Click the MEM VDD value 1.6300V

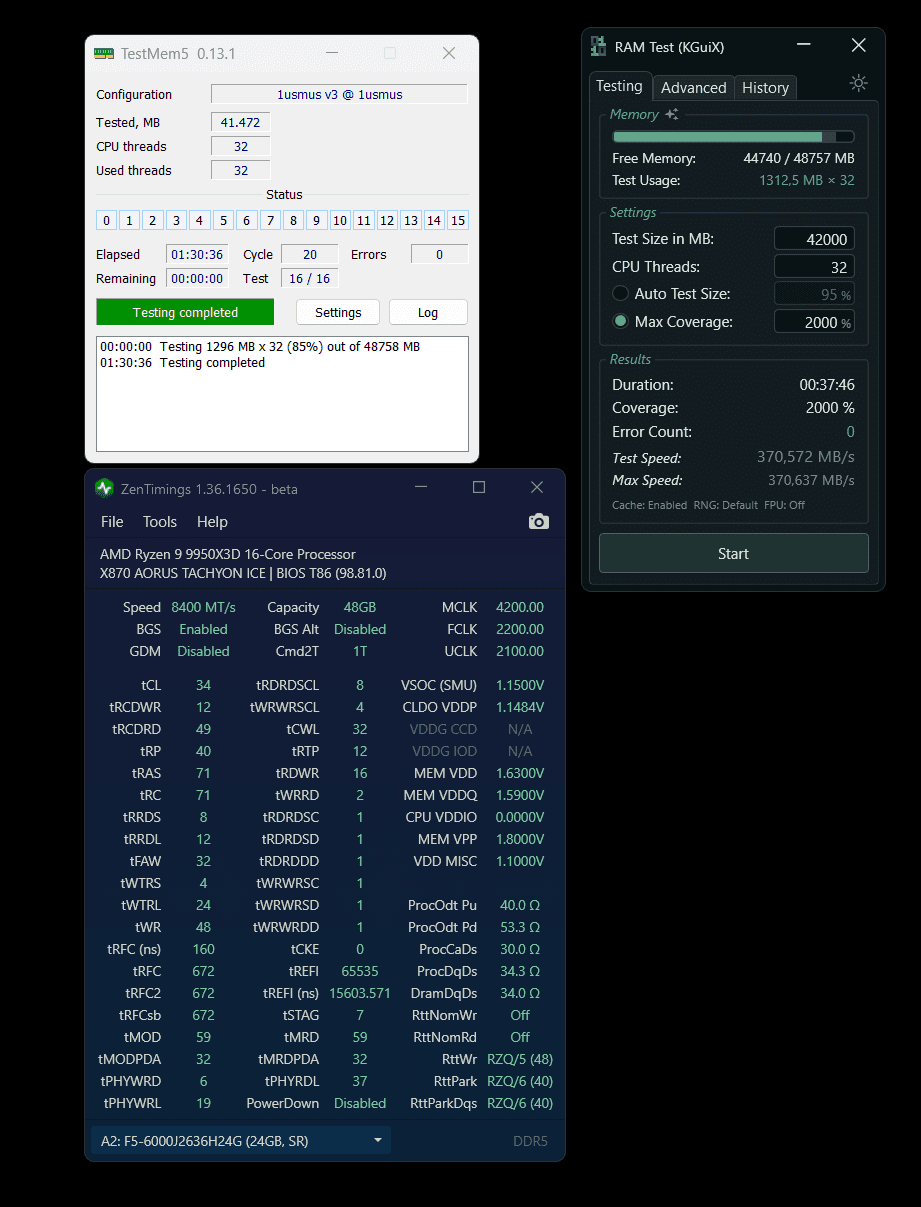click(x=520, y=773)
